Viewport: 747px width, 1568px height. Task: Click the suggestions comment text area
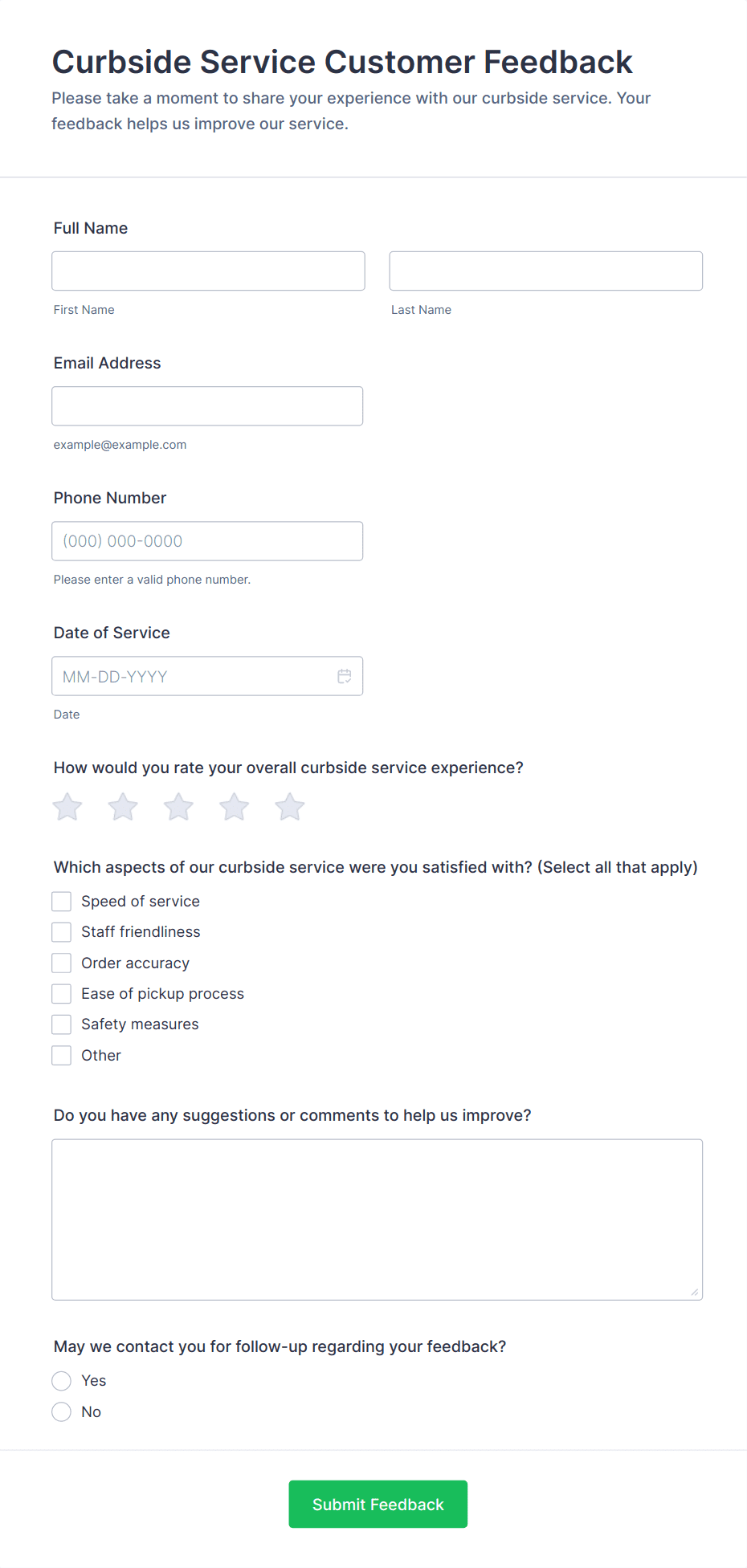377,1219
